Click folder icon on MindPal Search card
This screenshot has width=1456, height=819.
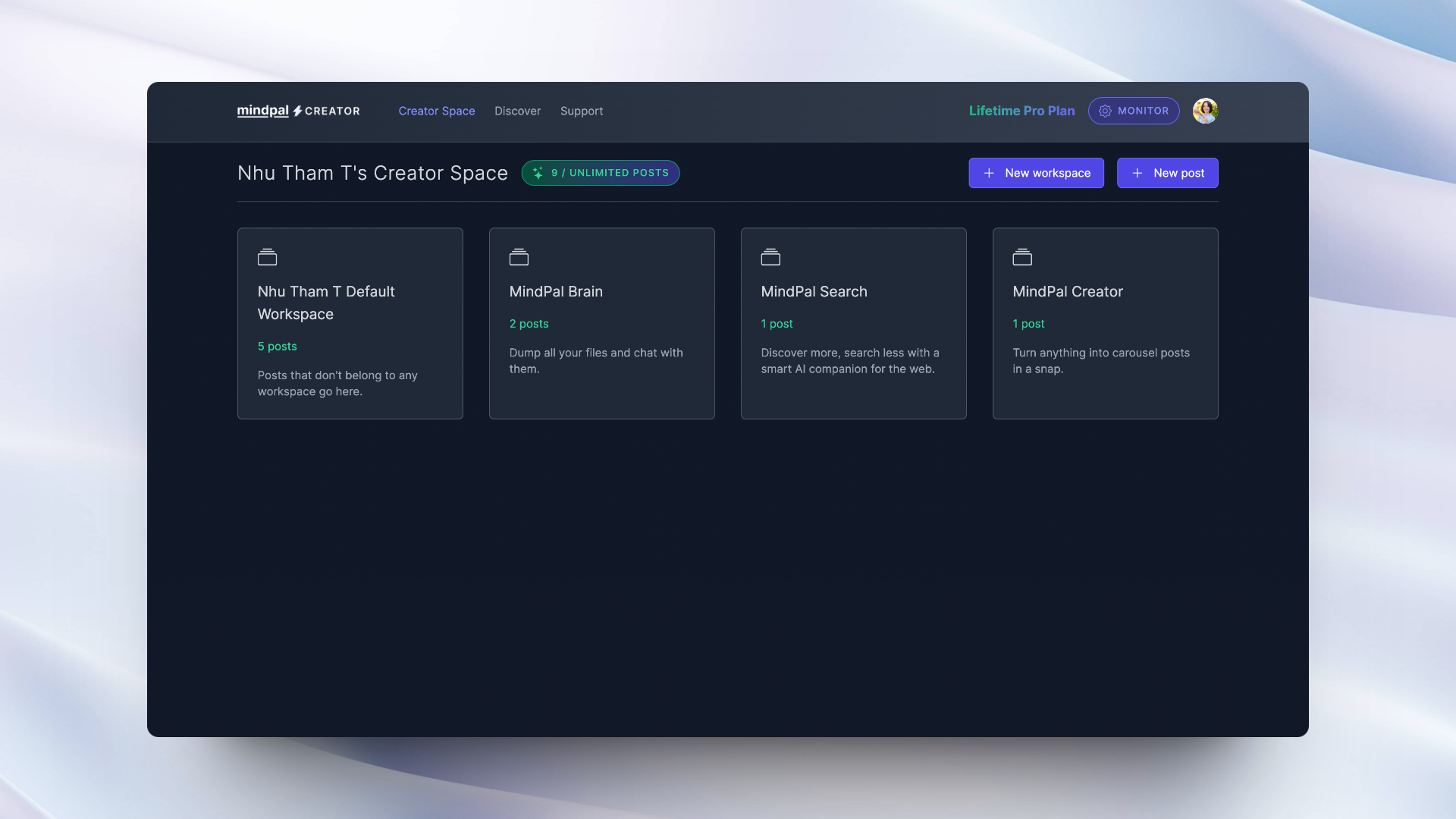pos(770,257)
